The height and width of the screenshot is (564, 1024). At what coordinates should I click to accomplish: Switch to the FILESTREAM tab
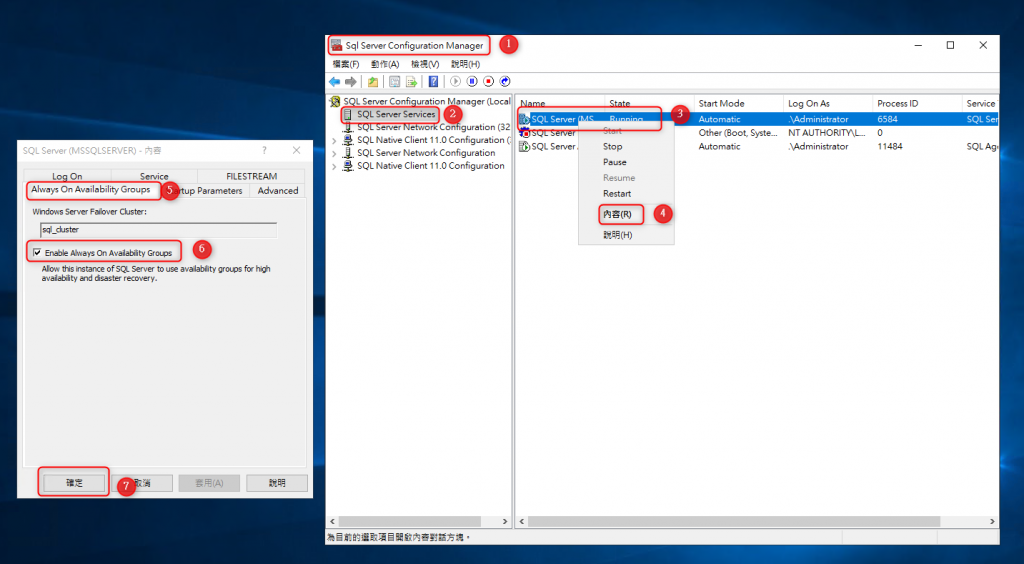251,176
